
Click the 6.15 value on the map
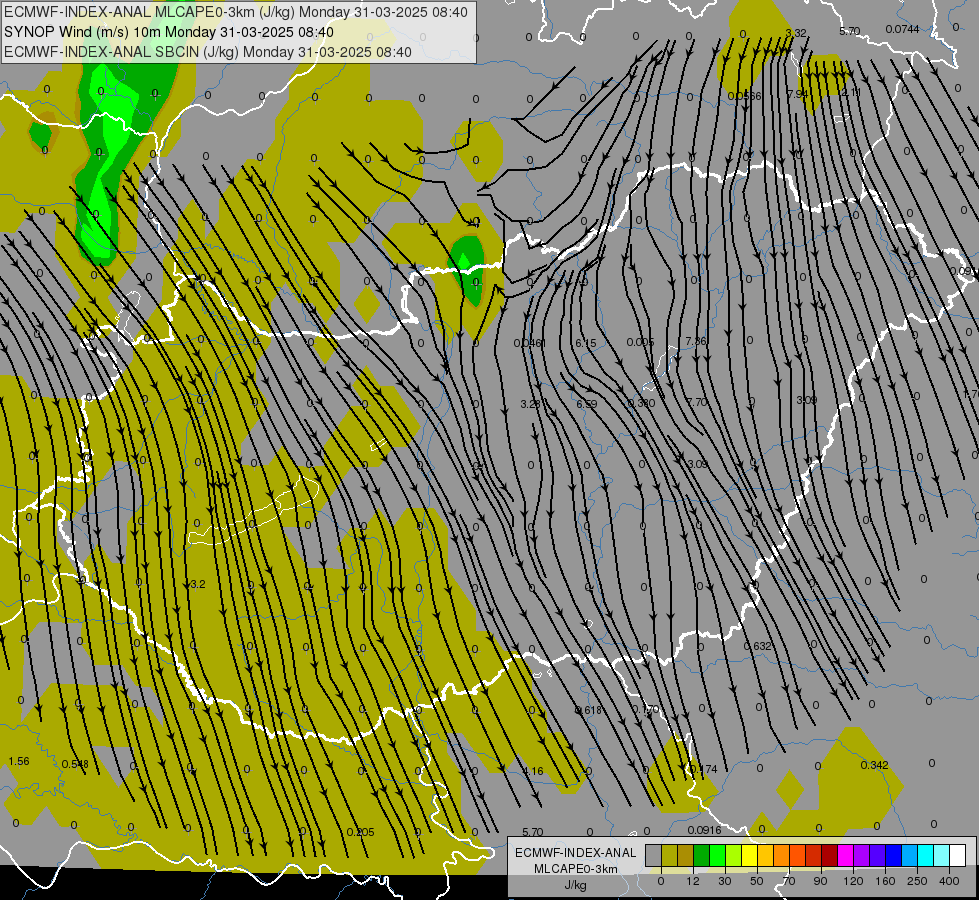pyautogui.click(x=586, y=343)
